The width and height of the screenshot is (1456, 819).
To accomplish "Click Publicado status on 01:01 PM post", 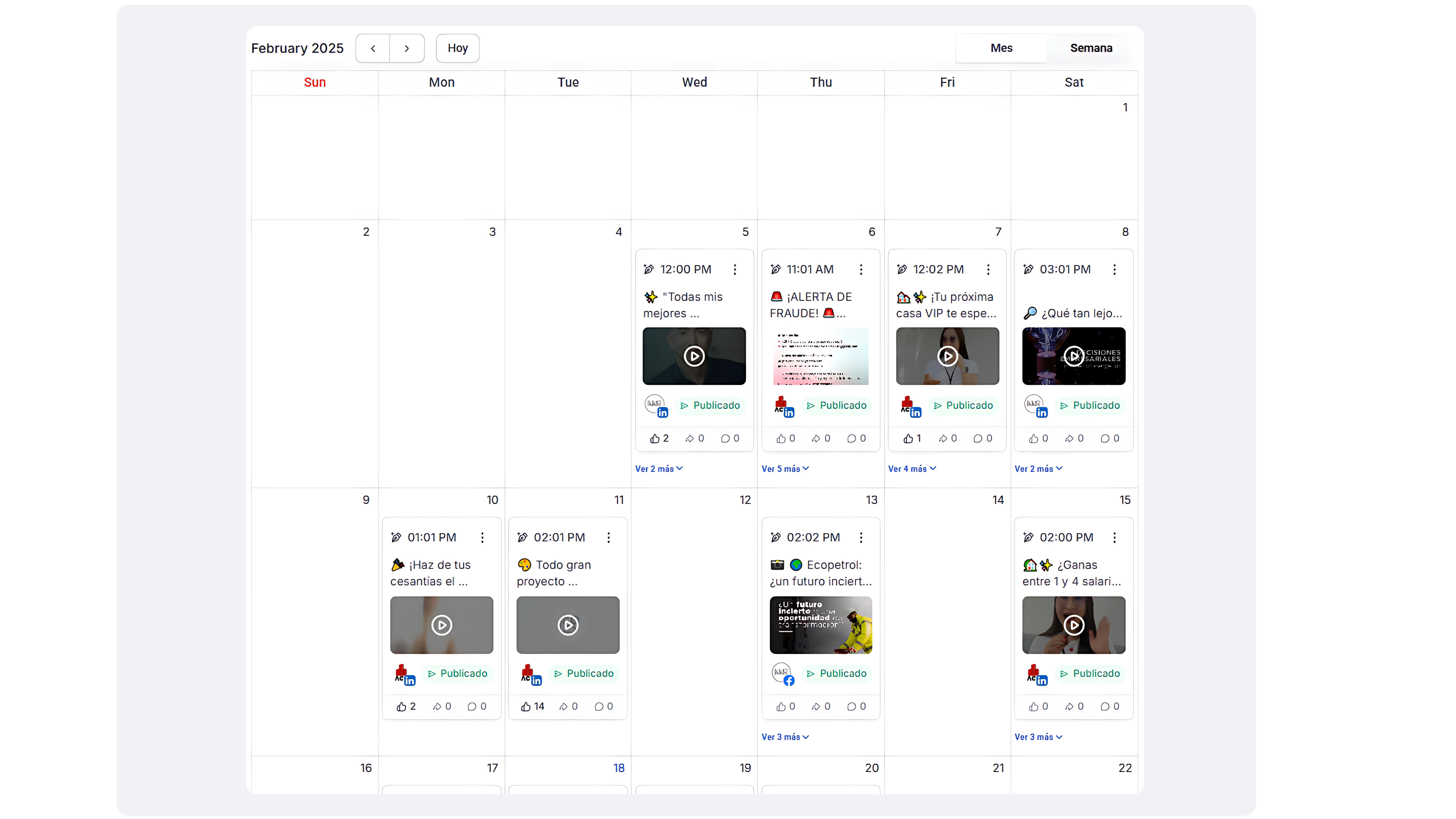I will 457,673.
